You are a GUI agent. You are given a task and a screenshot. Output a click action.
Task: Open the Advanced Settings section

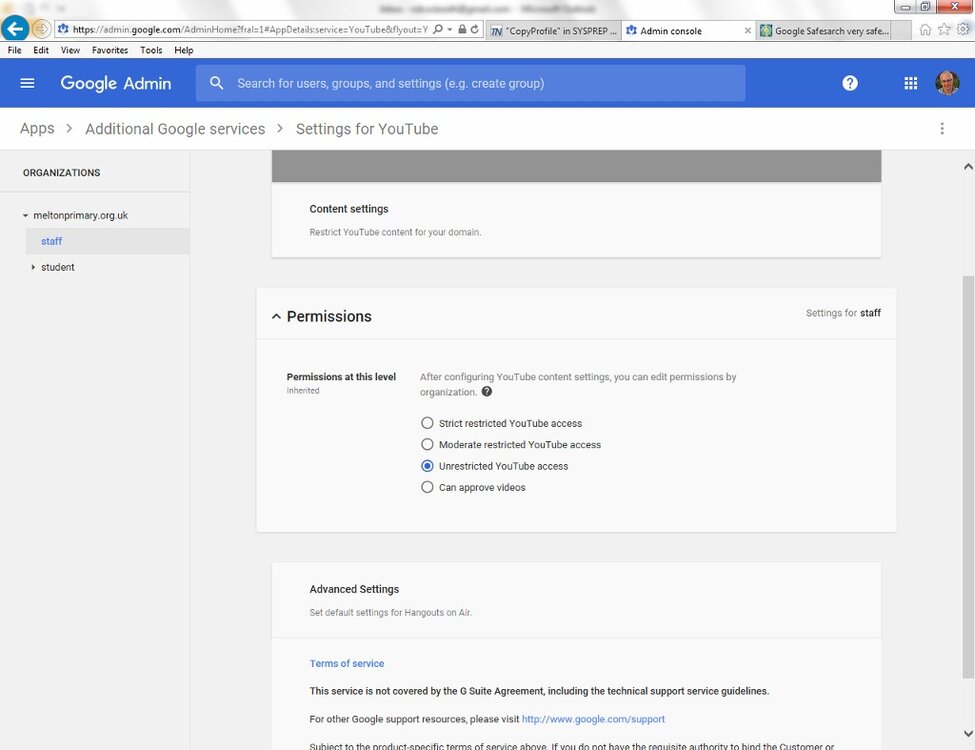tap(576, 600)
